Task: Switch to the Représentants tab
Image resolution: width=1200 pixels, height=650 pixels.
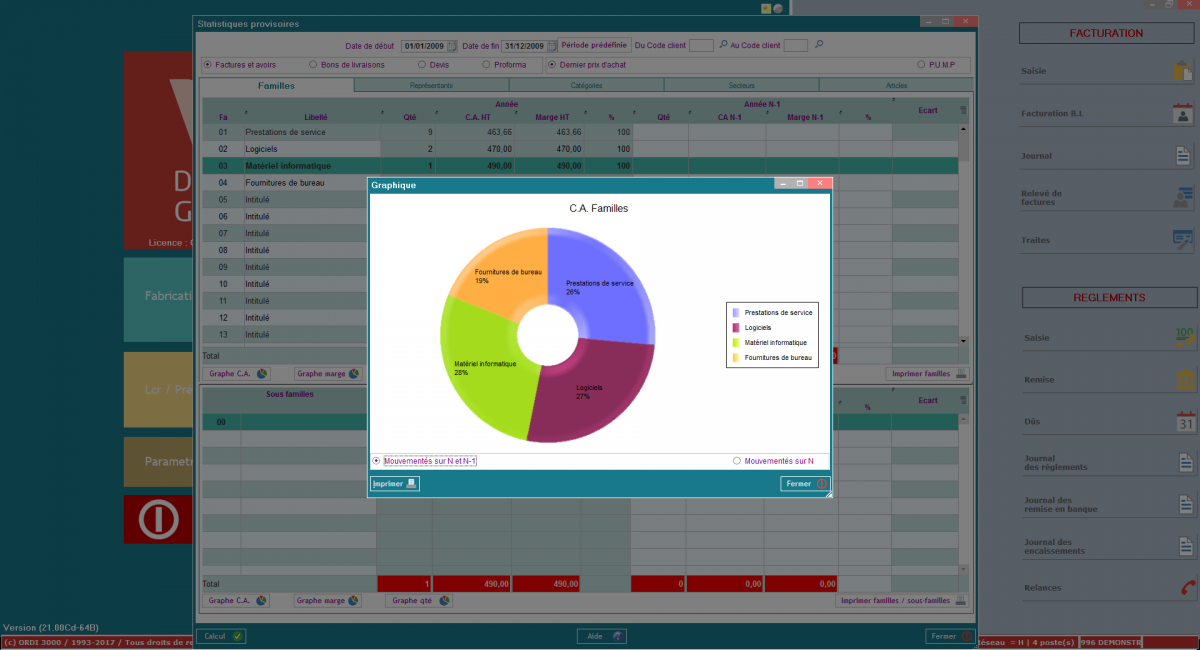Action: point(431,86)
